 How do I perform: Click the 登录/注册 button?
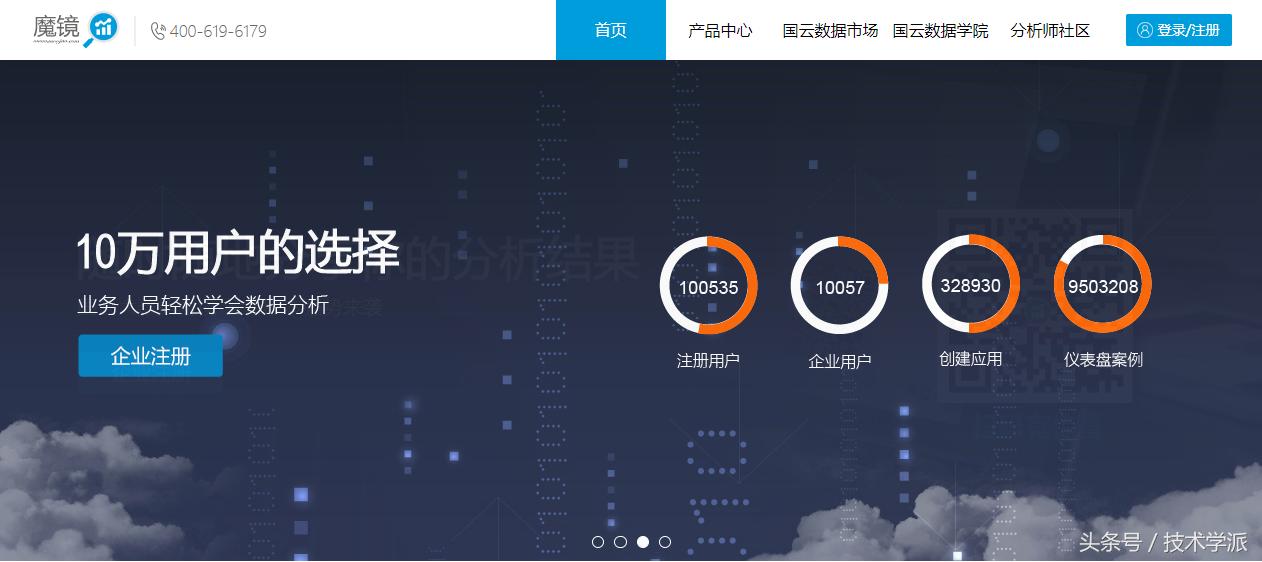coord(1179,30)
